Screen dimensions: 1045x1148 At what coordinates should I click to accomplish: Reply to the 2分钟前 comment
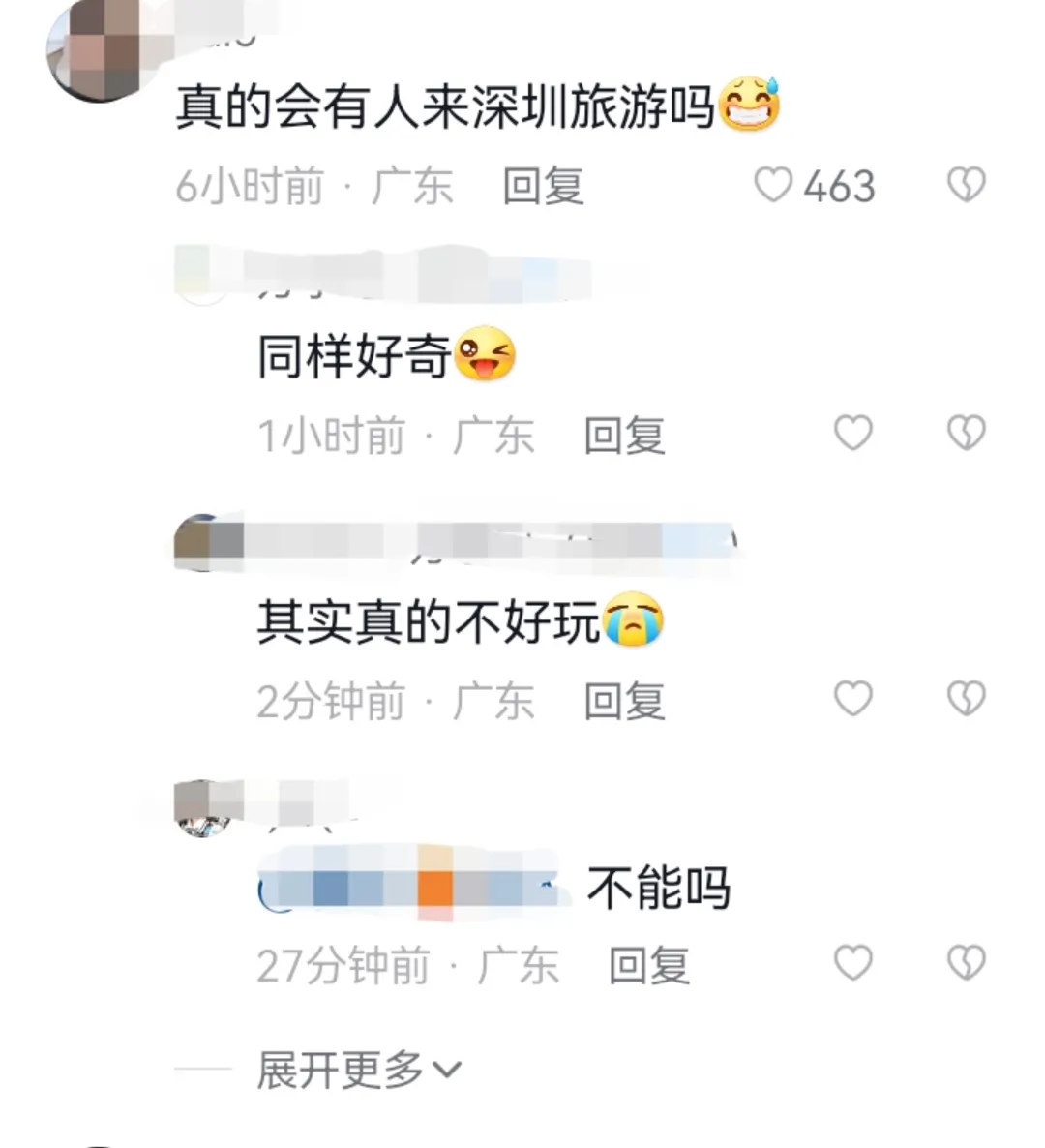tap(624, 701)
